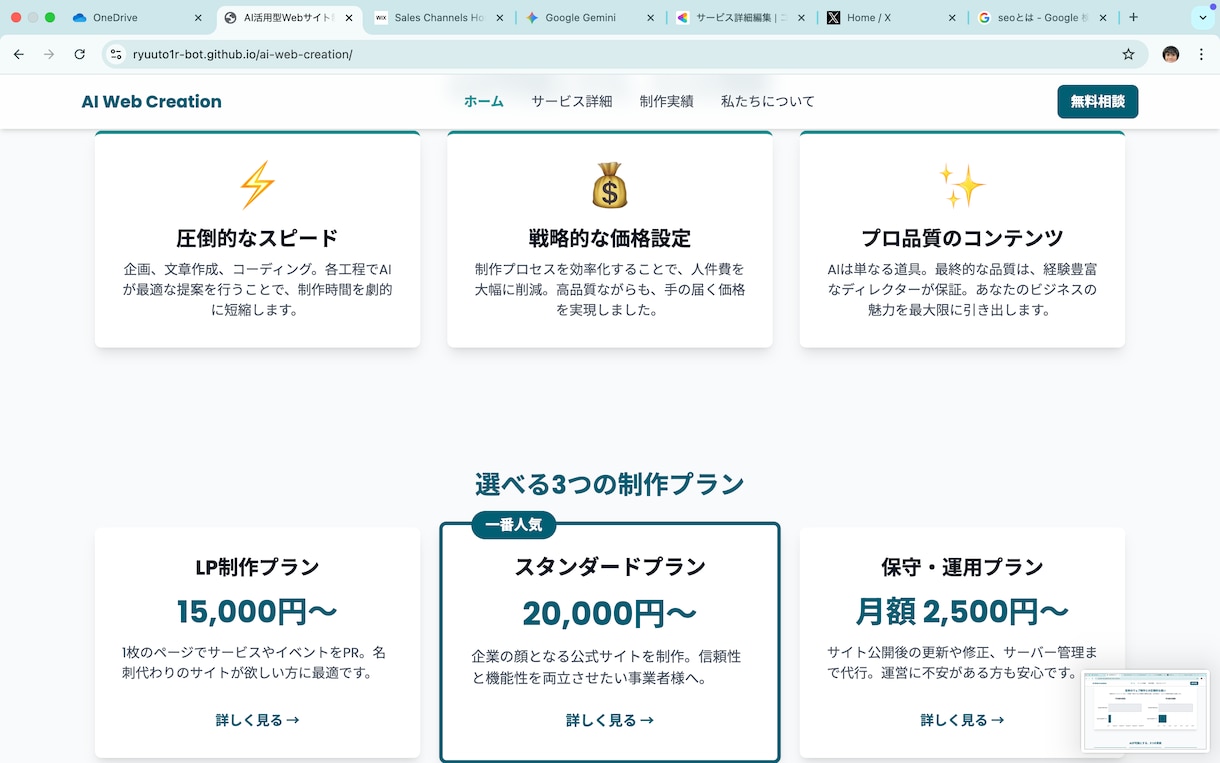Click the Google G favicon
1220x763 pixels.
click(985, 18)
